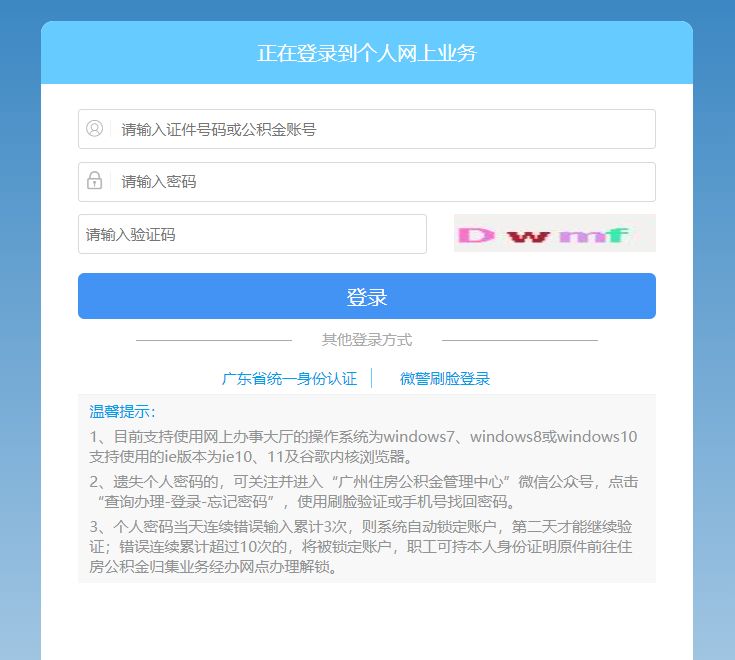
Task: Click tip 2 about lost personal password
Action: 363,492
